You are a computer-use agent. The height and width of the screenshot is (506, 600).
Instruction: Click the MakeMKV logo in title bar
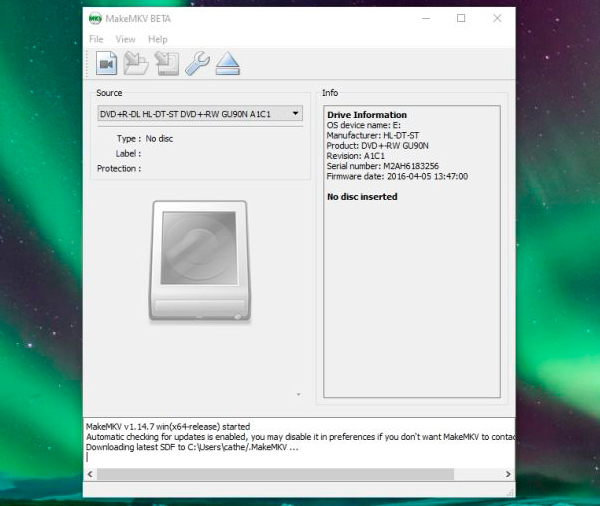tap(95, 18)
